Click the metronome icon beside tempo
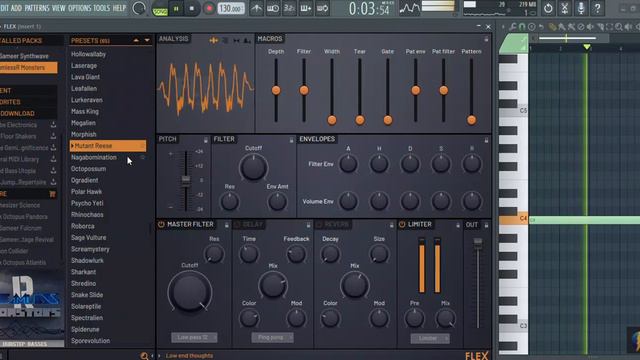 pyautogui.click(x=256, y=8)
